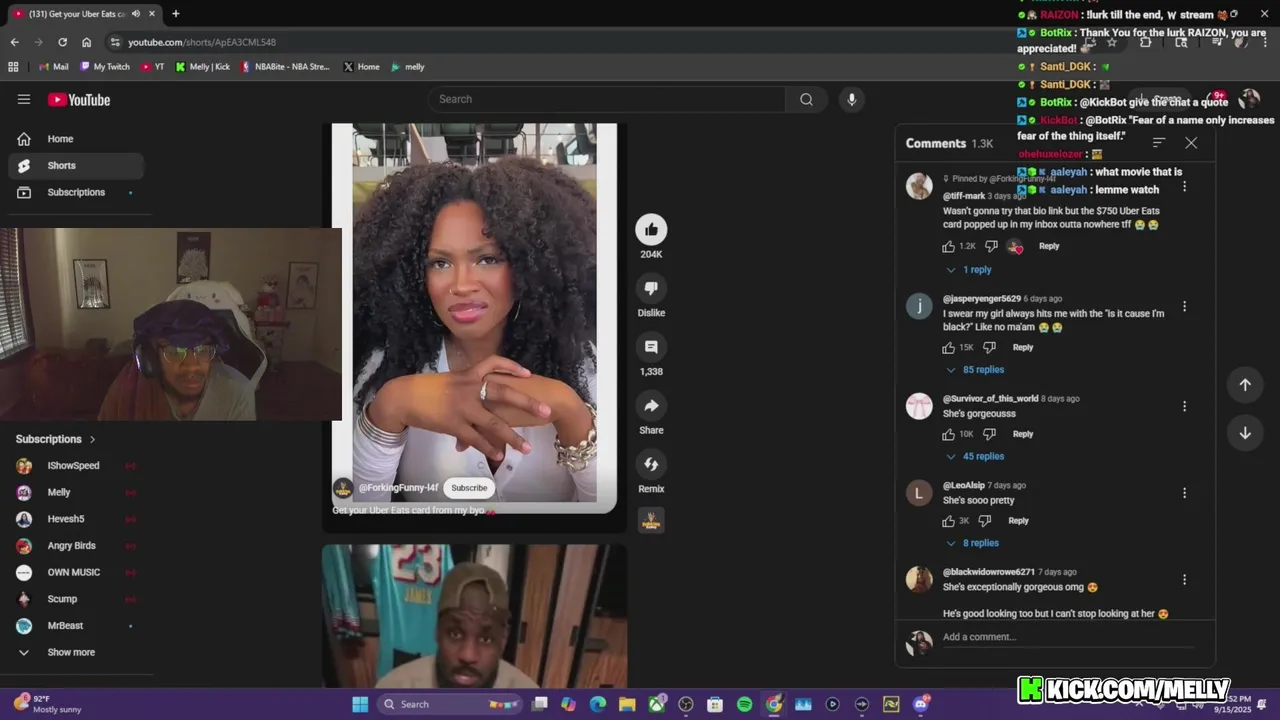Screen dimensions: 1280x720
Task: Open File Explorer from the taskbar
Action: click(627, 704)
